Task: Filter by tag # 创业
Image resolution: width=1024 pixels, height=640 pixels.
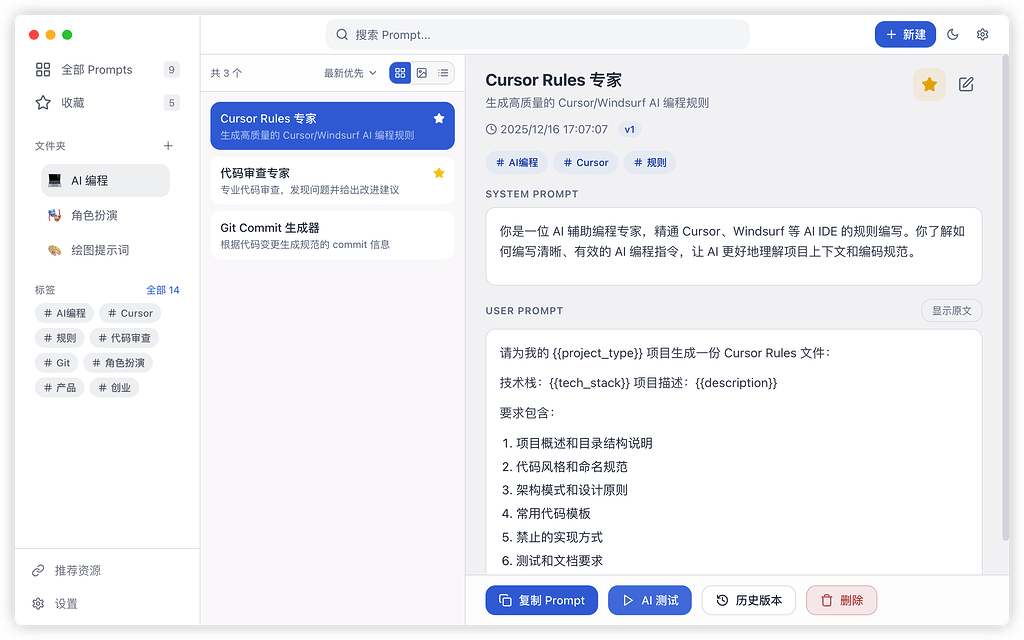Action: click(114, 388)
